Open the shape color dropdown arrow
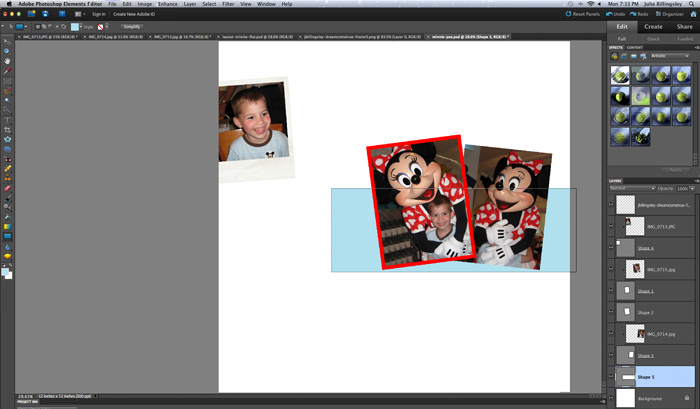Image resolution: width=700 pixels, height=409 pixels. [81, 27]
